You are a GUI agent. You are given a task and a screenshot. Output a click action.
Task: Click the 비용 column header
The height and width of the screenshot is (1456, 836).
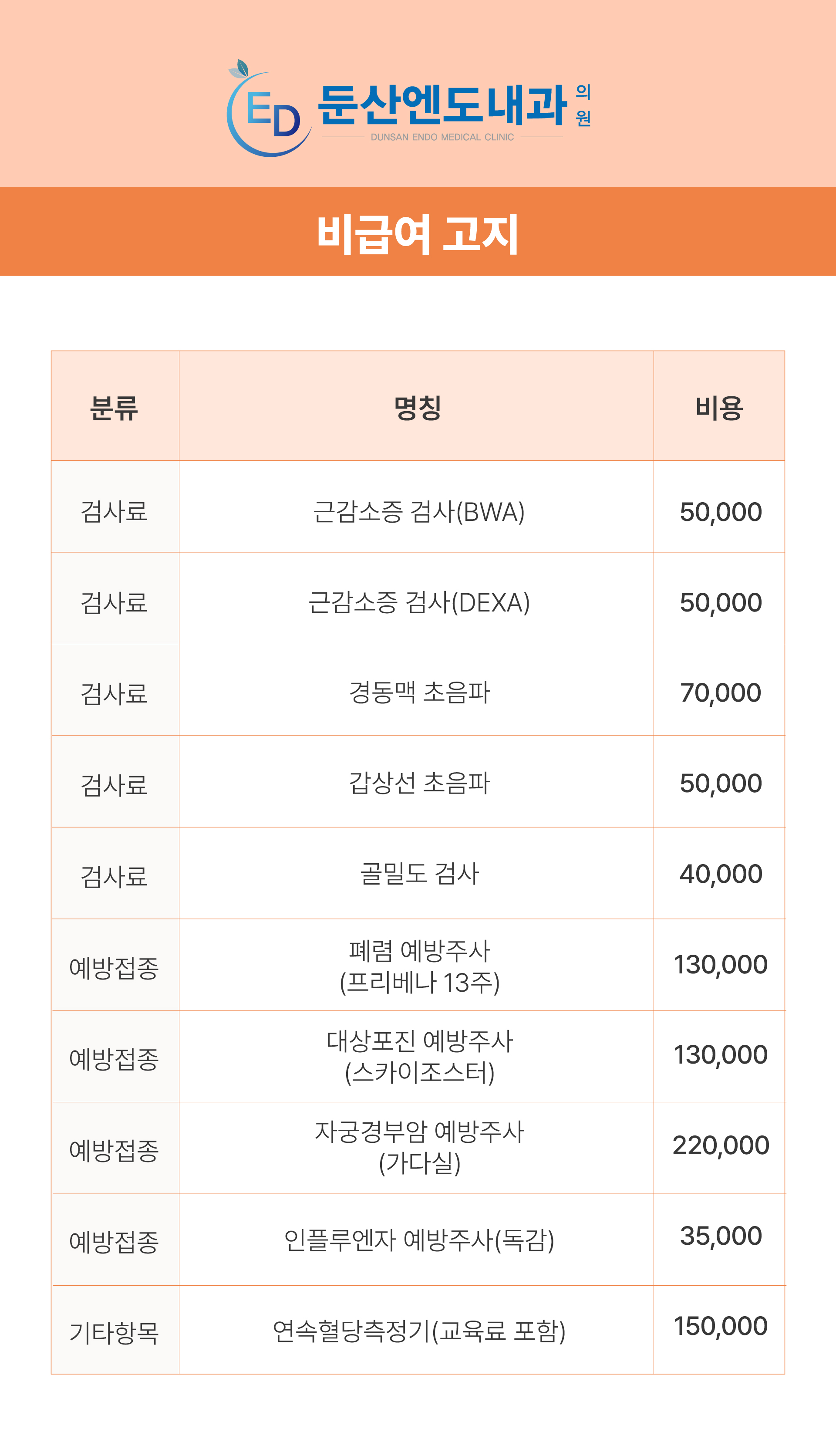pos(719,409)
